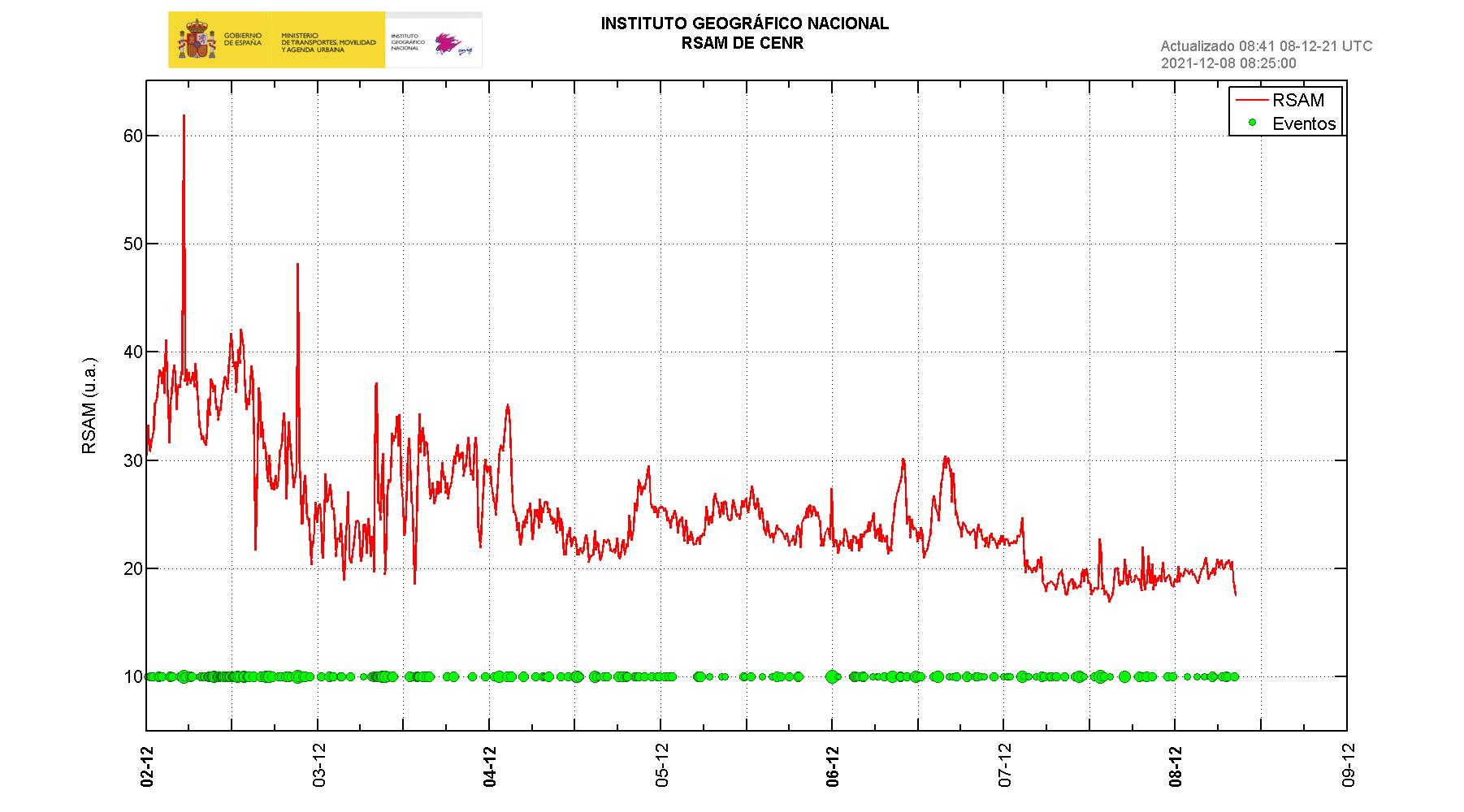
Task: Click the 06-12 date tick label
Action: tap(833, 765)
